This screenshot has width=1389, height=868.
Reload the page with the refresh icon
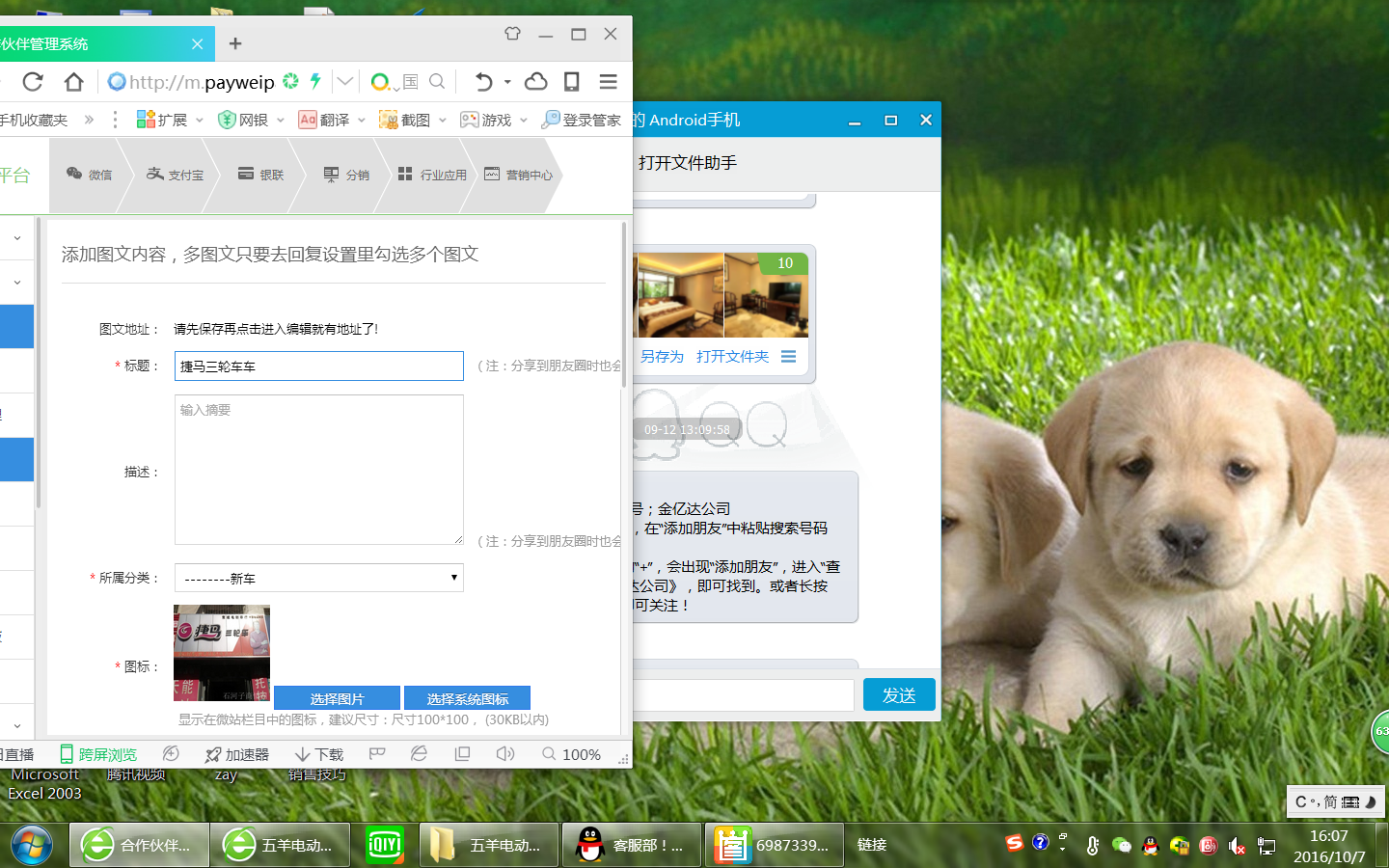[x=33, y=82]
